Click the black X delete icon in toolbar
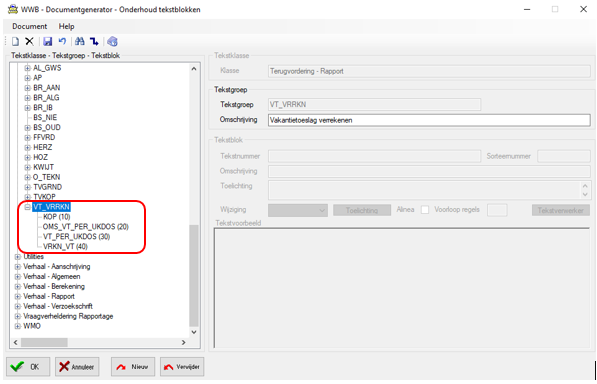 [x=29, y=41]
